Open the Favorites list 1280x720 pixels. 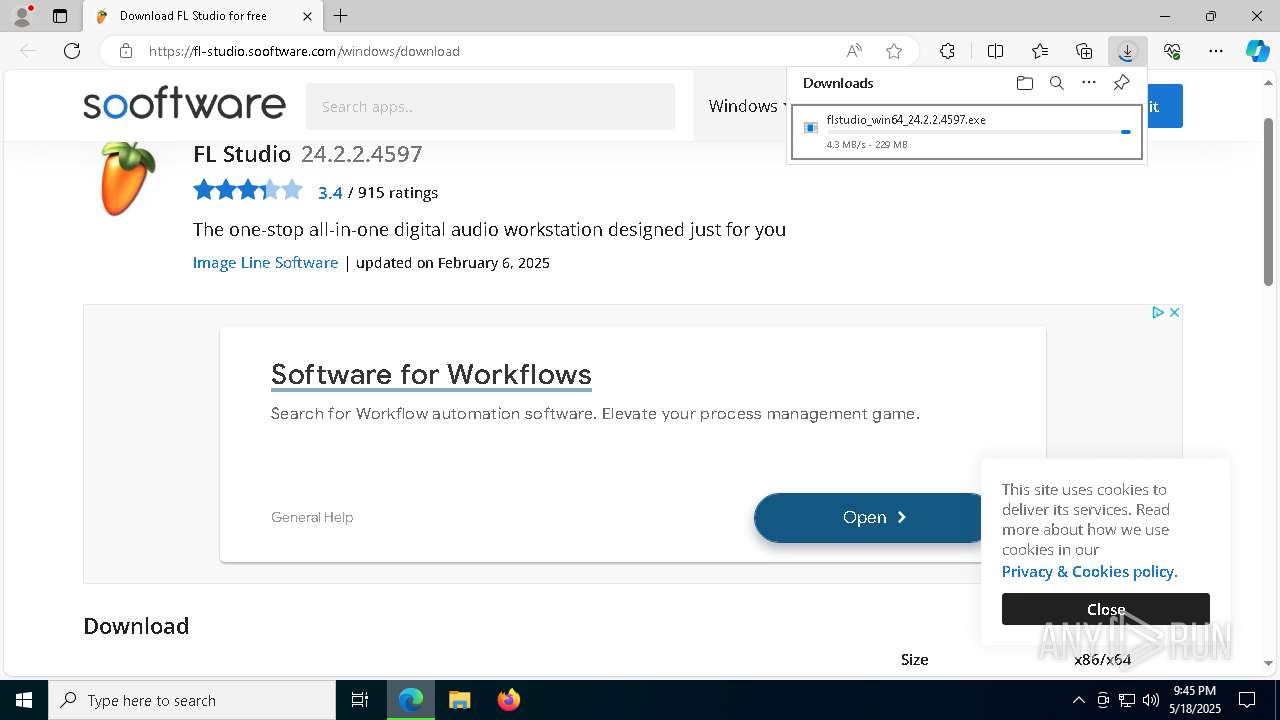point(1040,51)
